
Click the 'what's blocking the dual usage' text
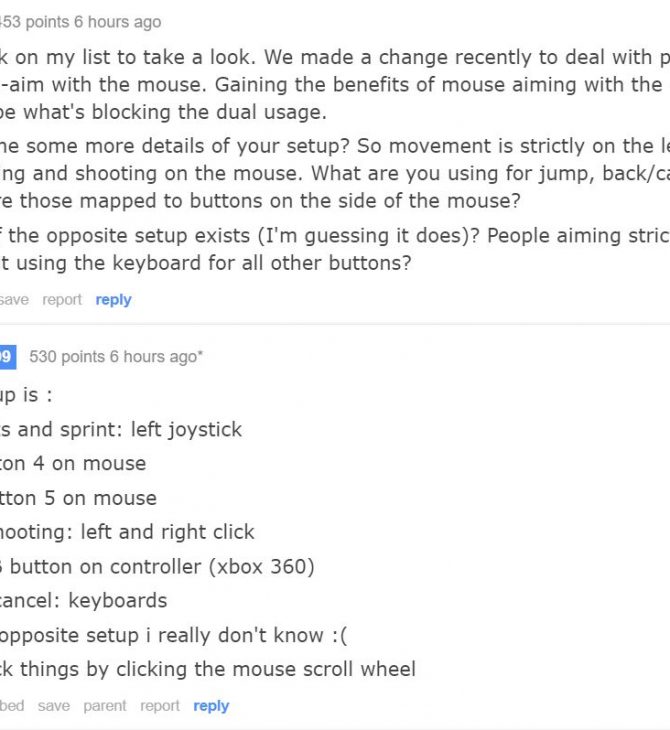coord(163,112)
